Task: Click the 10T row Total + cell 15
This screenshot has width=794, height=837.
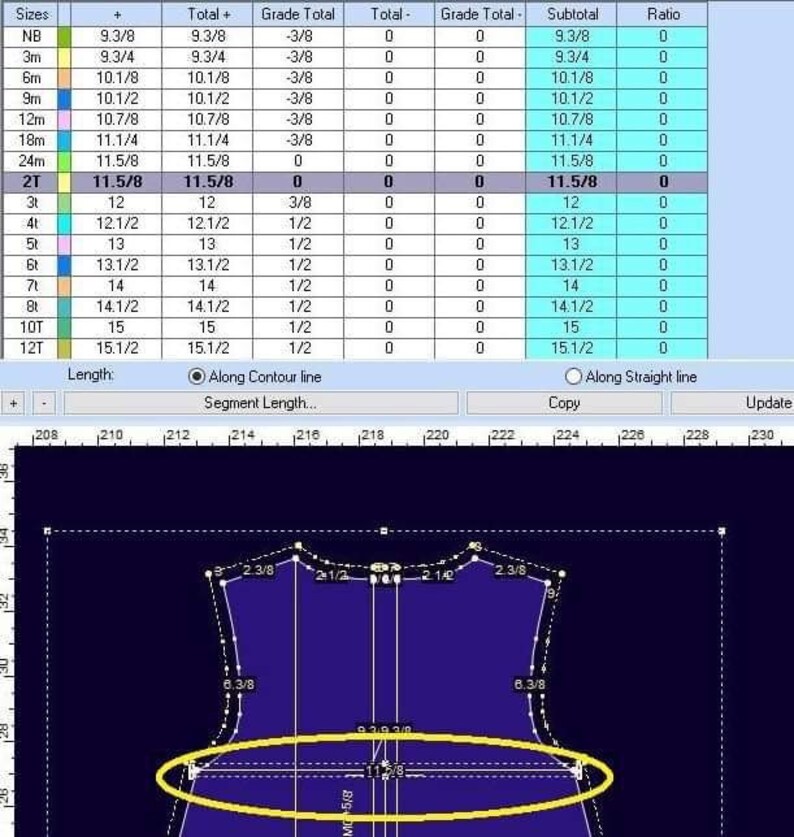Action: tap(208, 328)
